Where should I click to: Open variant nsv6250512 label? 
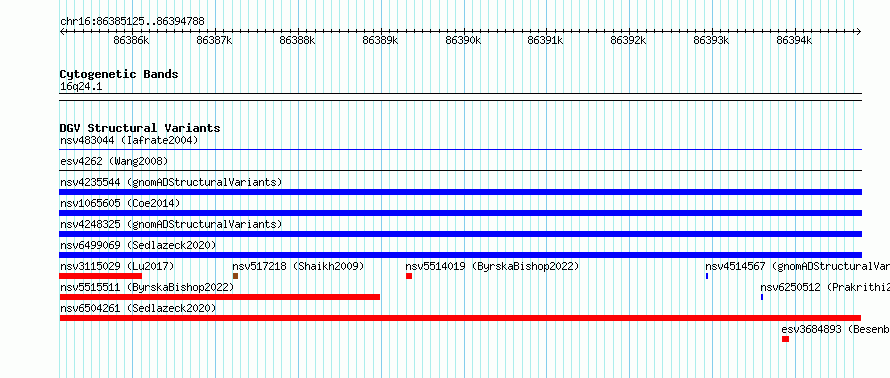(825, 287)
